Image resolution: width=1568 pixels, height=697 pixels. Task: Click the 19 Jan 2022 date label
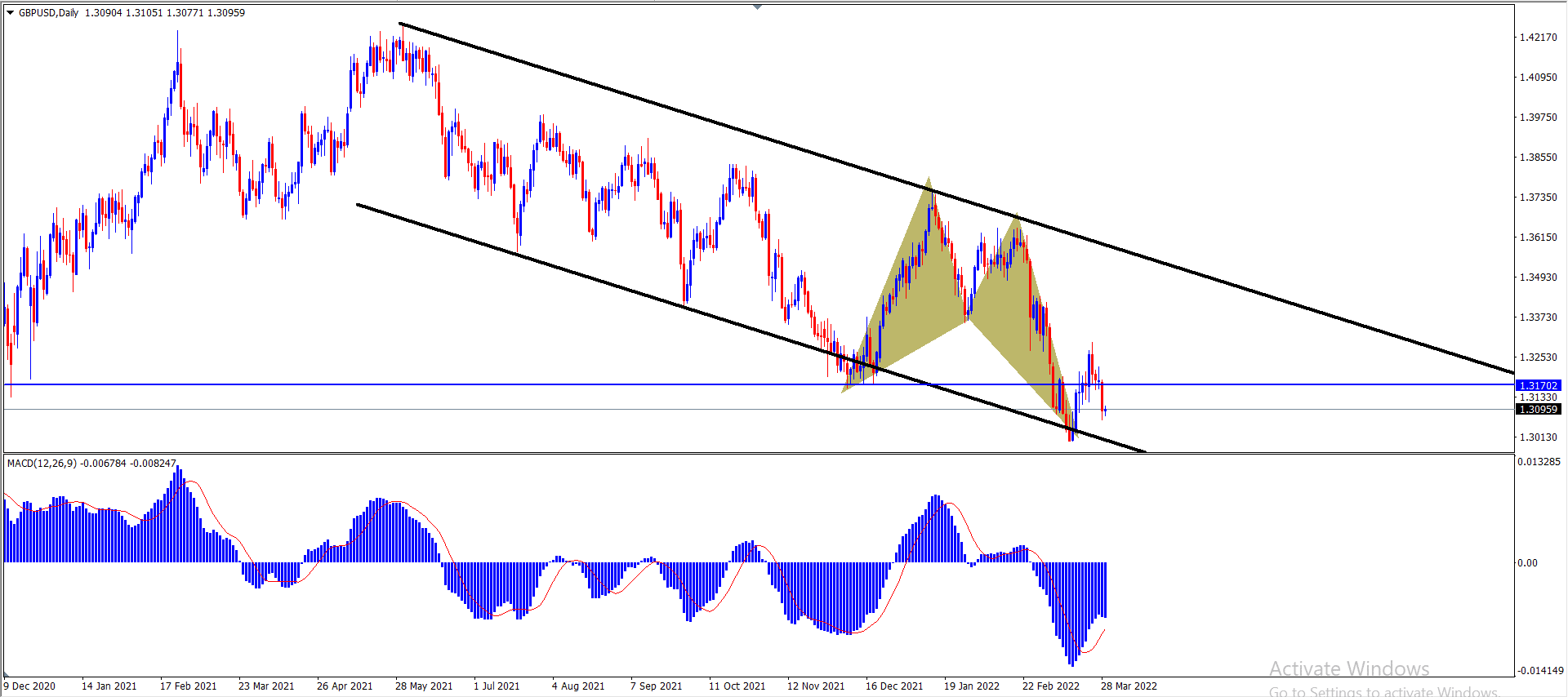click(x=972, y=686)
